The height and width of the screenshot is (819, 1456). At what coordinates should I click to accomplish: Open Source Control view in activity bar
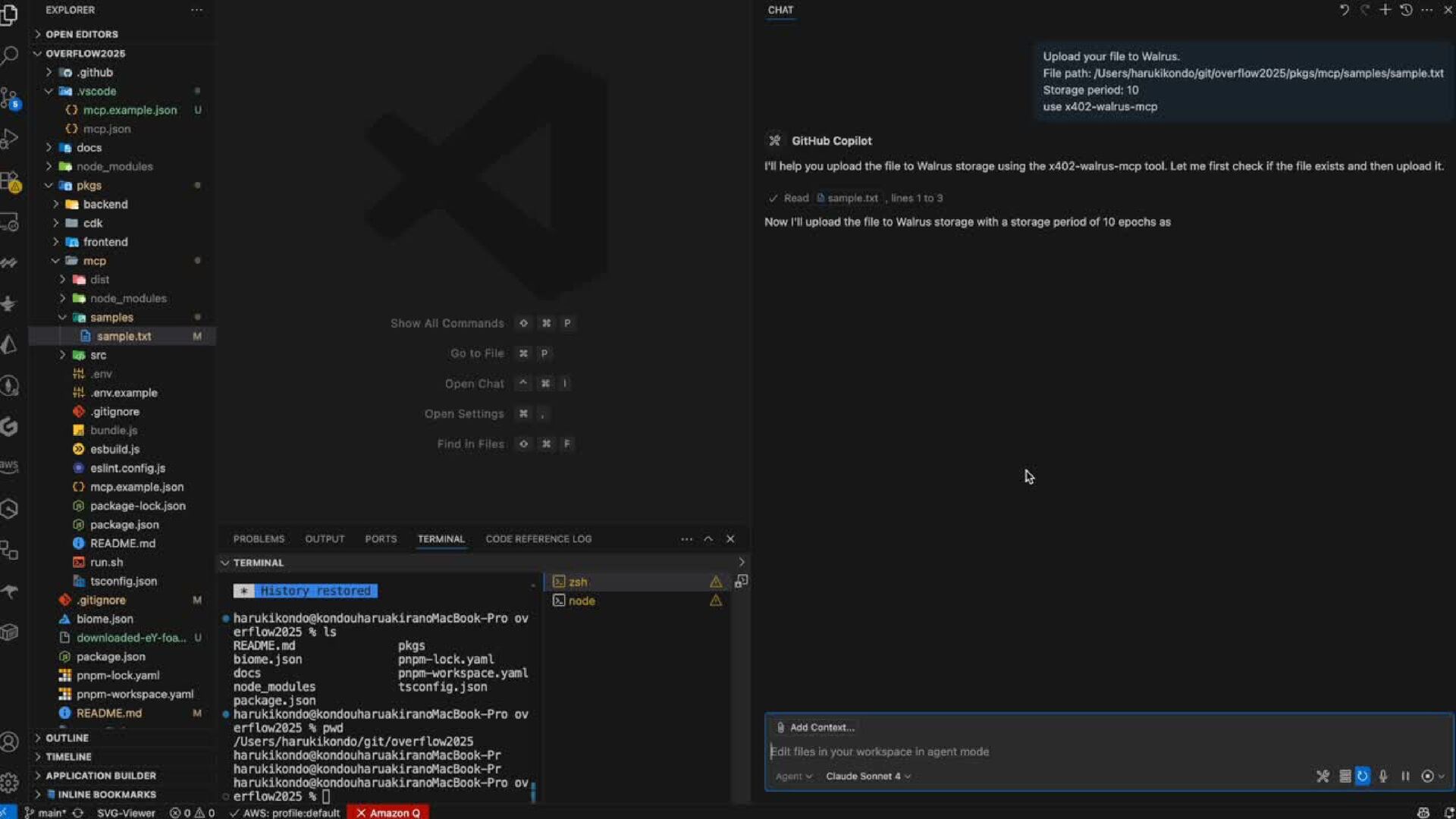pyautogui.click(x=9, y=97)
